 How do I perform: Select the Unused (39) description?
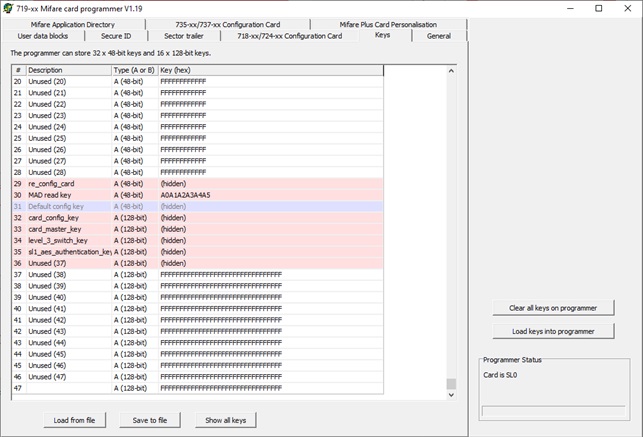click(47, 286)
